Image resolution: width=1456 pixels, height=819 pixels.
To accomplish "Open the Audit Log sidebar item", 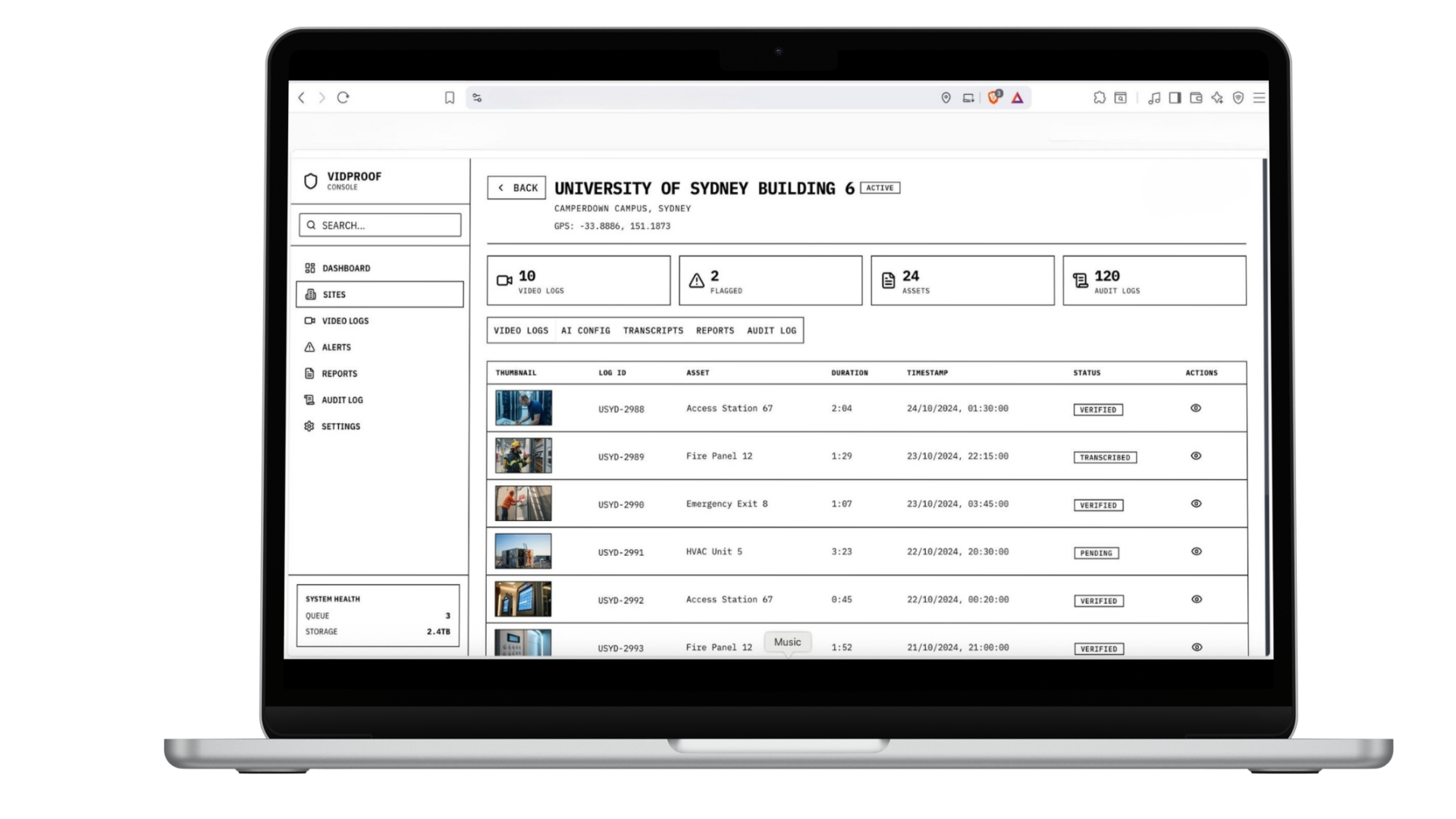I will point(342,400).
